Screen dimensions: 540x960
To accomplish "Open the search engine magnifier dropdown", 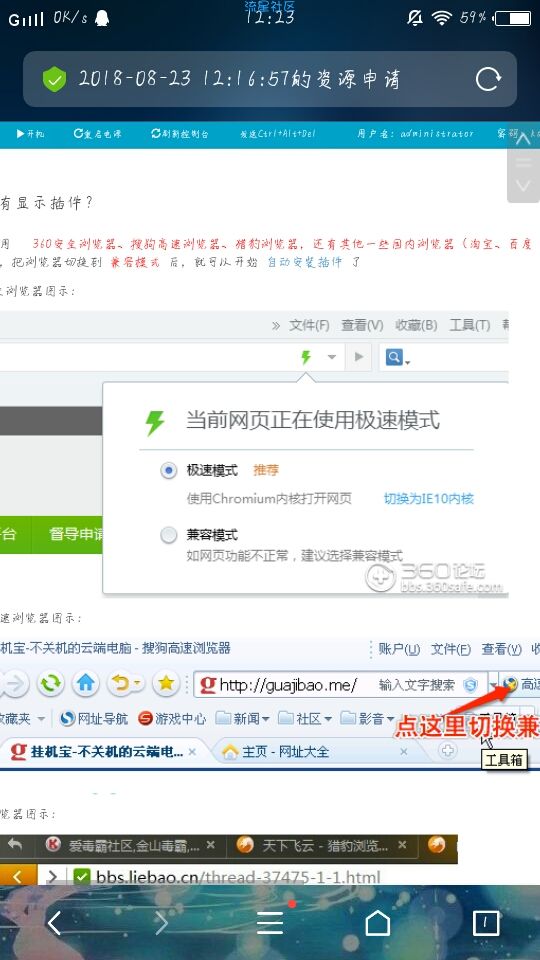I will (397, 357).
